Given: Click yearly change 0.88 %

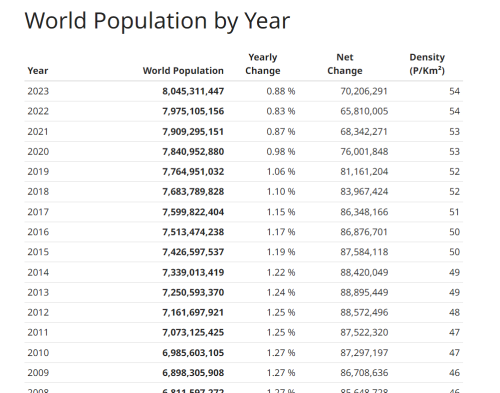Looking at the screenshot, I should click(x=281, y=91).
